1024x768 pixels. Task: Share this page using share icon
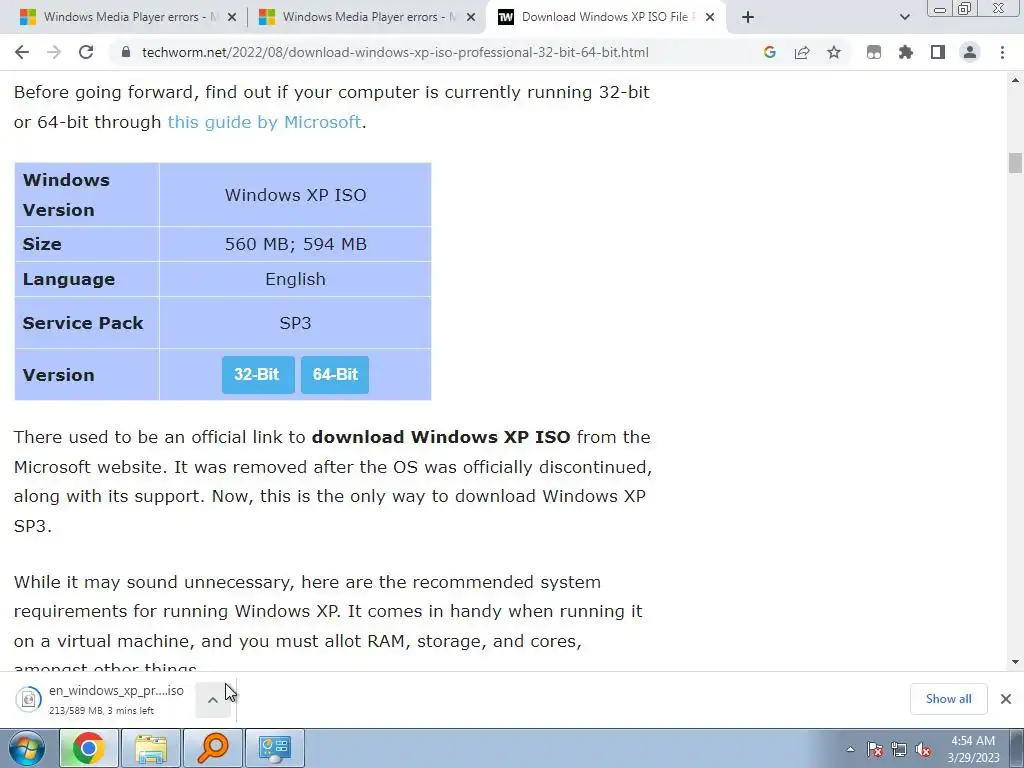pyautogui.click(x=802, y=52)
